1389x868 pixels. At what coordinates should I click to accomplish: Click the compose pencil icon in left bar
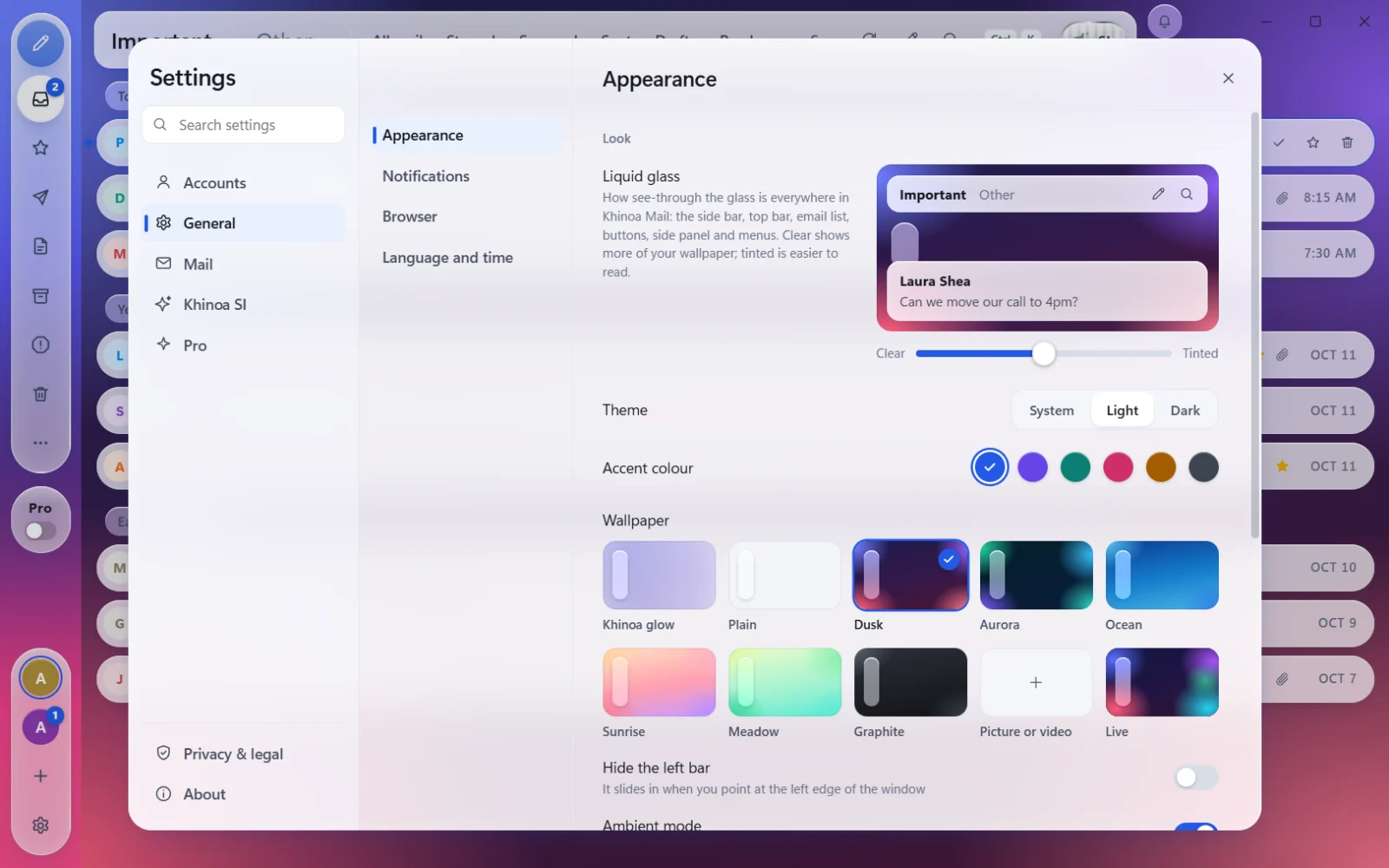coord(41,43)
